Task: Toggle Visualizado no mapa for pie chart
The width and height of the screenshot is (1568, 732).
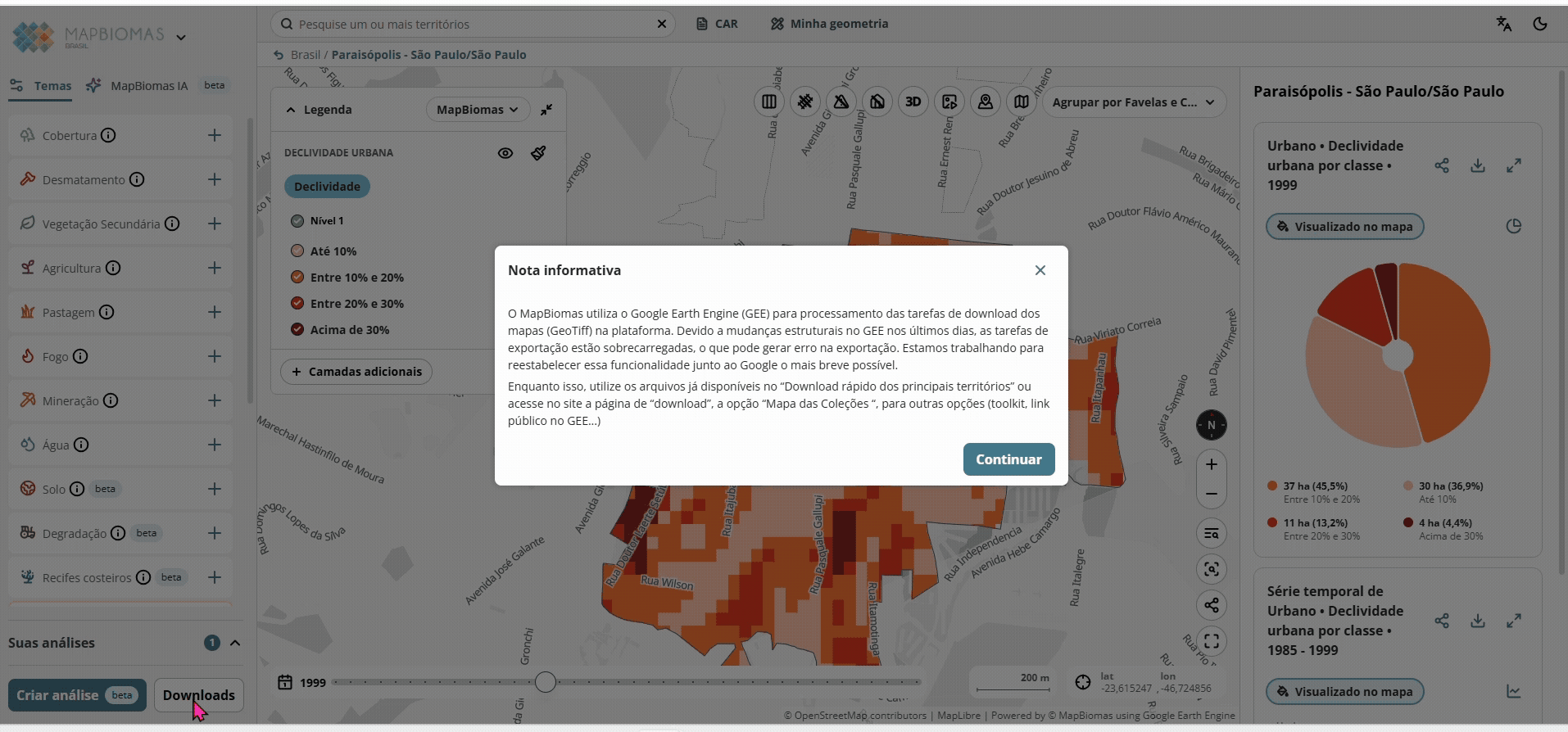Action: coord(1345,227)
